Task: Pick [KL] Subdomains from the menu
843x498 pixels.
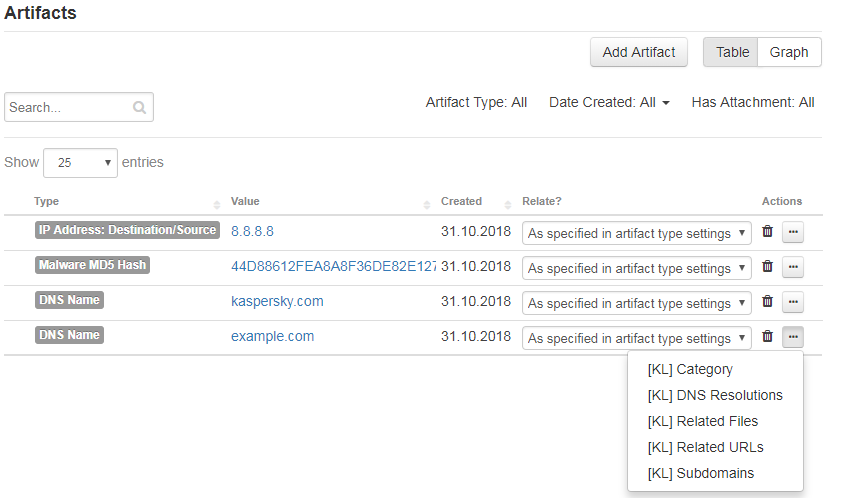Action: click(701, 473)
